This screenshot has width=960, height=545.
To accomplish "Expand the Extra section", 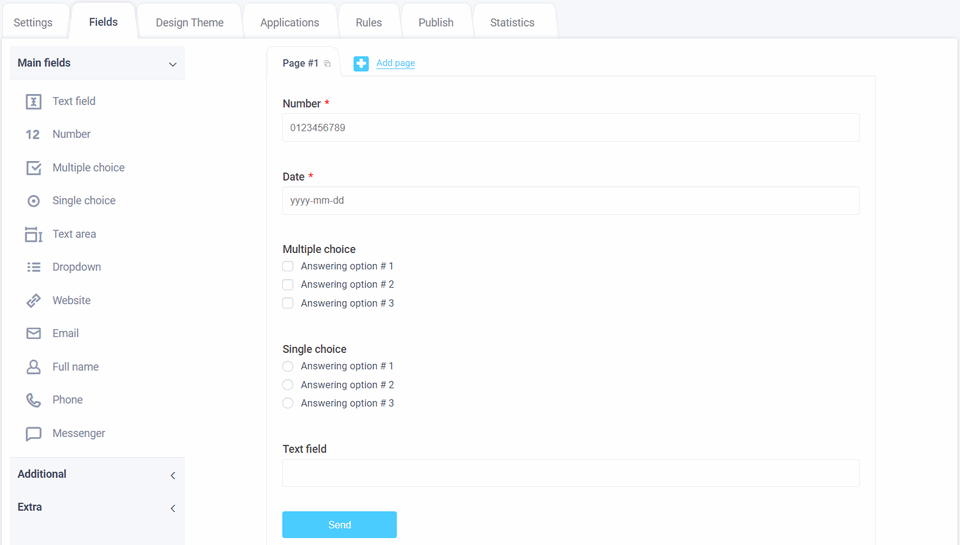I will 172,508.
